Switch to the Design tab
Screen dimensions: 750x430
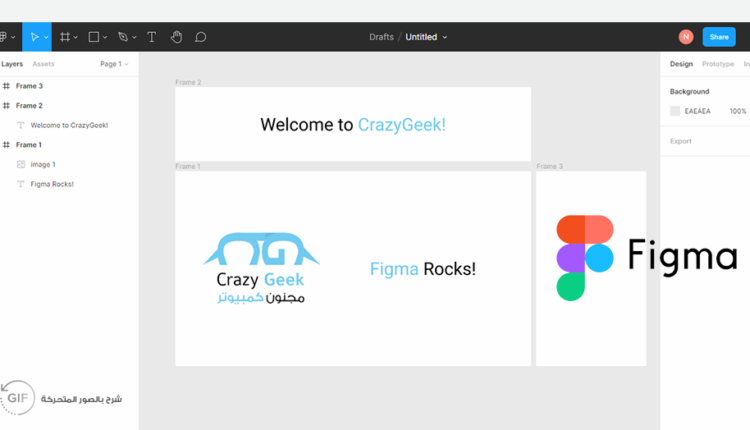[x=681, y=64]
